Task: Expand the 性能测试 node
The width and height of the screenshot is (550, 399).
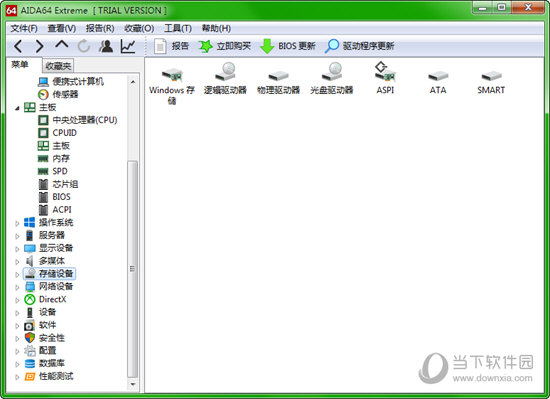Action: point(17,377)
